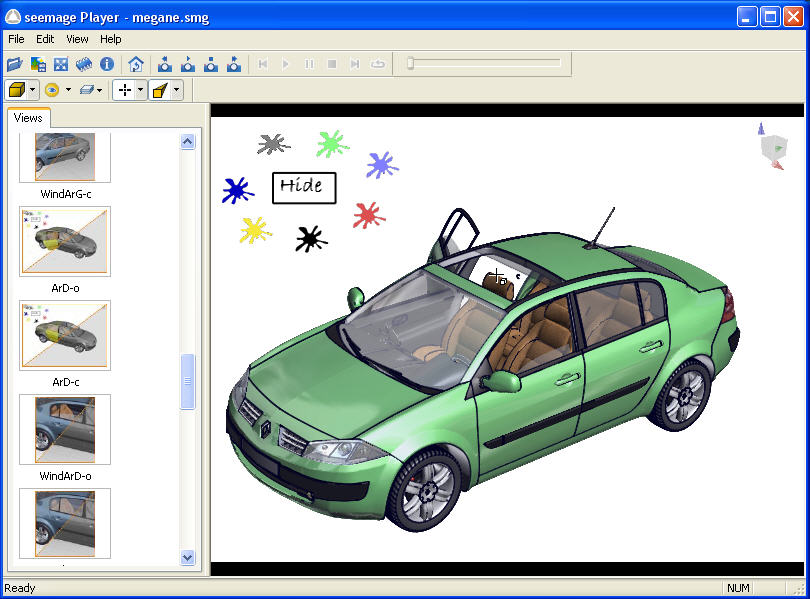Click the yellow cube render mode icon
Image resolution: width=810 pixels, height=599 pixels.
pyautogui.click(x=17, y=90)
